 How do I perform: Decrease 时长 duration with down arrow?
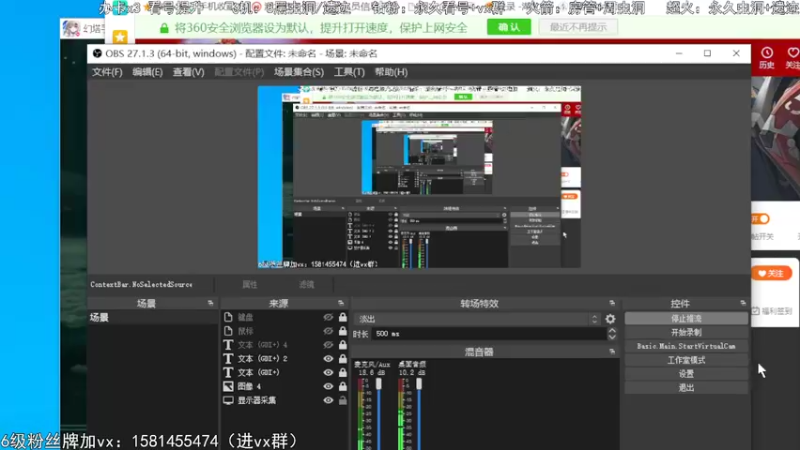pos(612,337)
